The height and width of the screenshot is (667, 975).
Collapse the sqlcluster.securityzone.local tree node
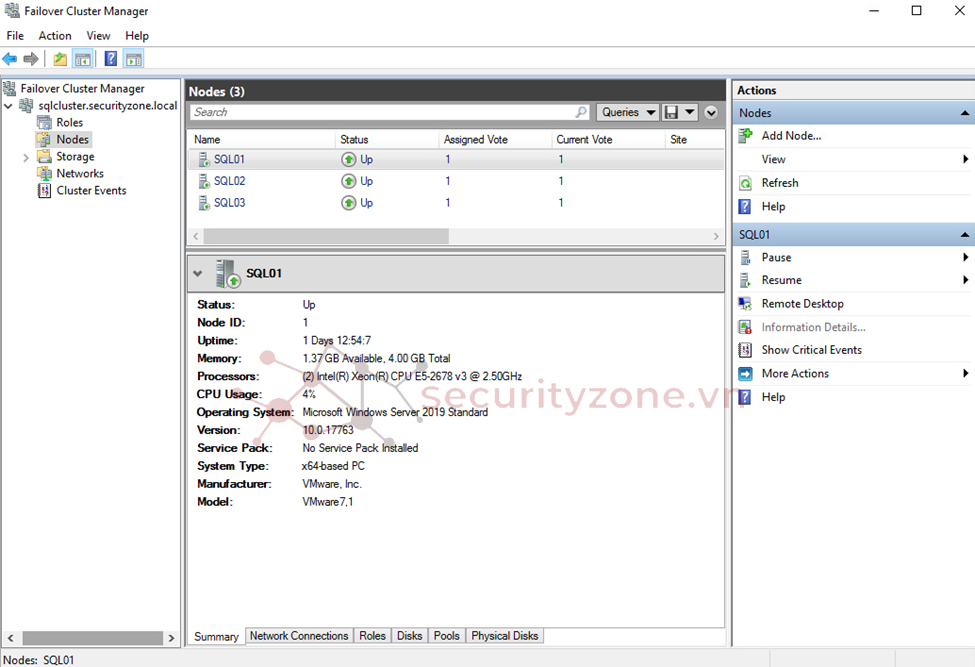[x=9, y=106]
